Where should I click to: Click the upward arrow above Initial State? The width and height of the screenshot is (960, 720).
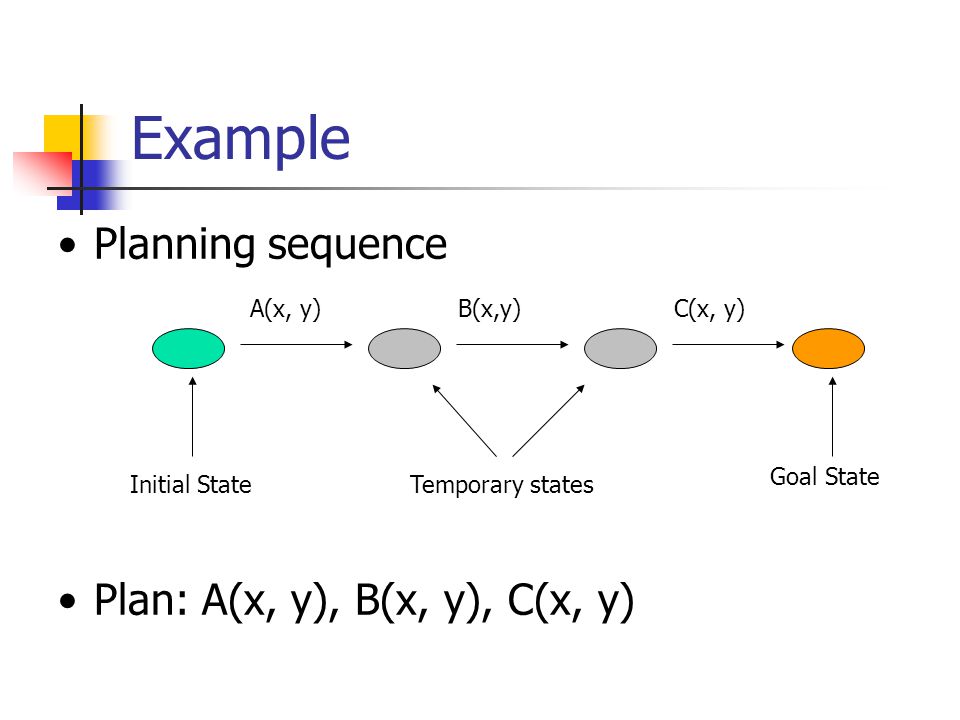(192, 417)
